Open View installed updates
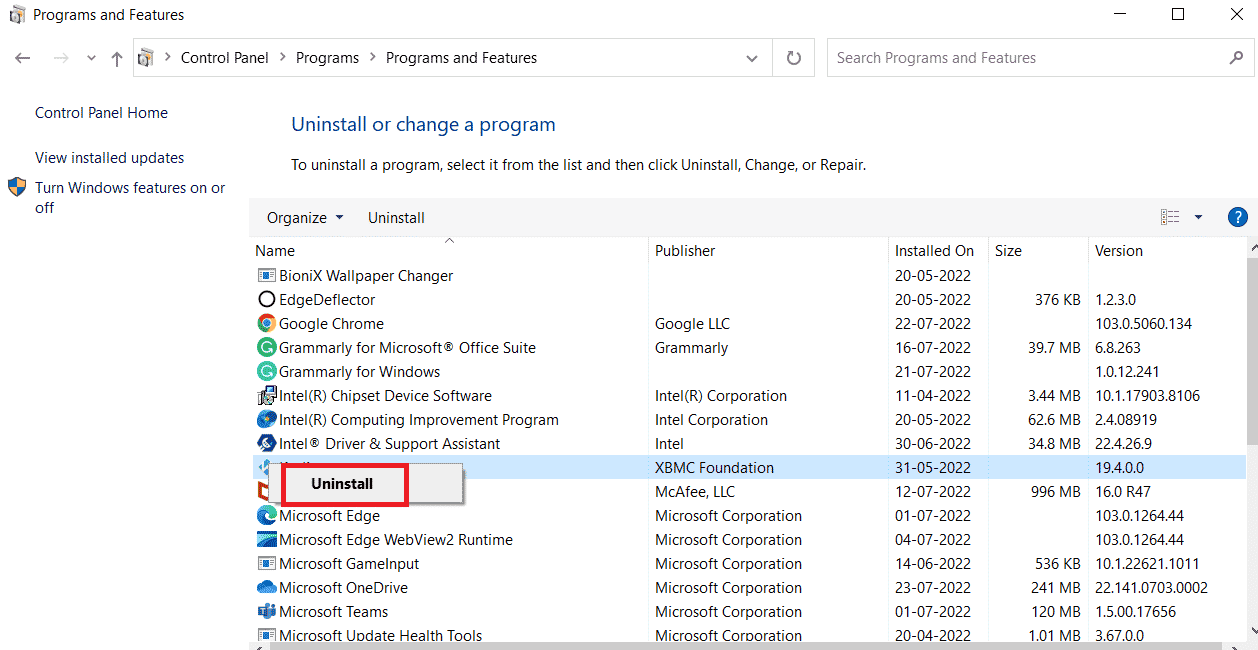 point(108,157)
